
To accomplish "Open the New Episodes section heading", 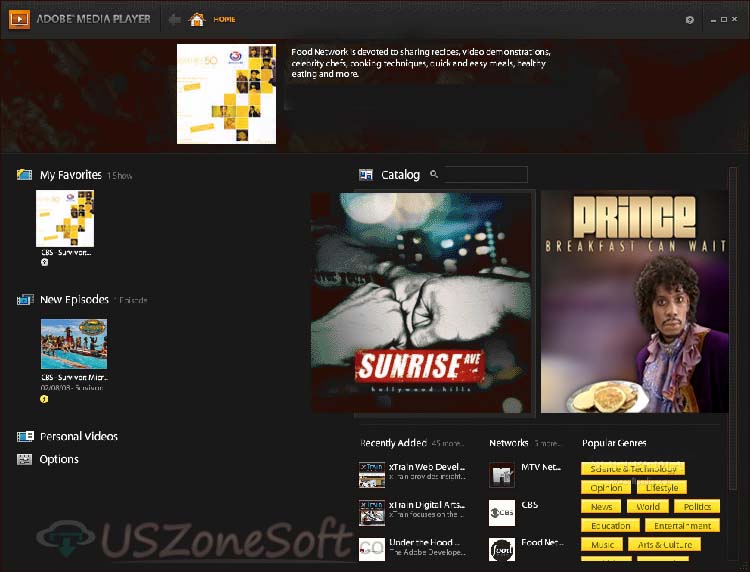I will coord(74,299).
